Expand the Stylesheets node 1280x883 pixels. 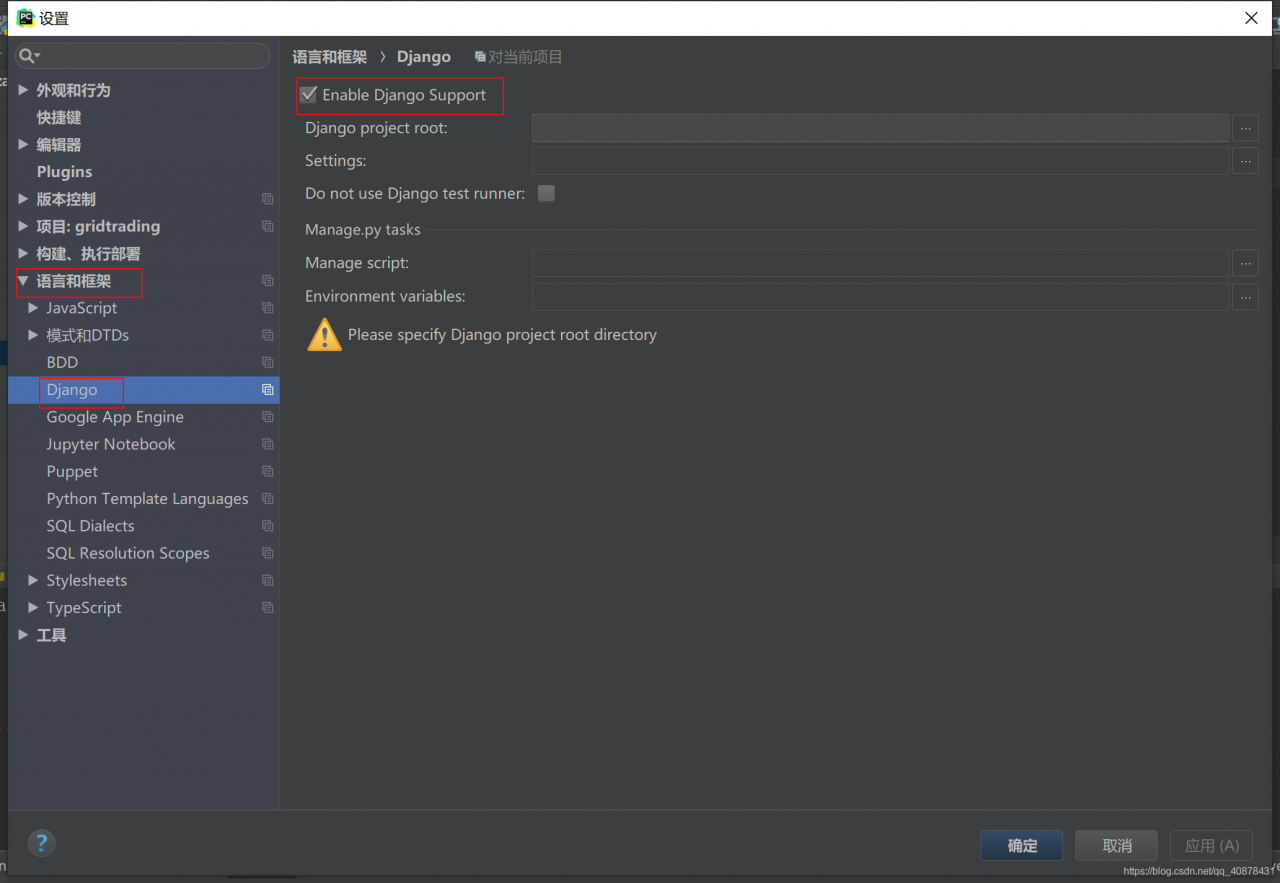(33, 580)
